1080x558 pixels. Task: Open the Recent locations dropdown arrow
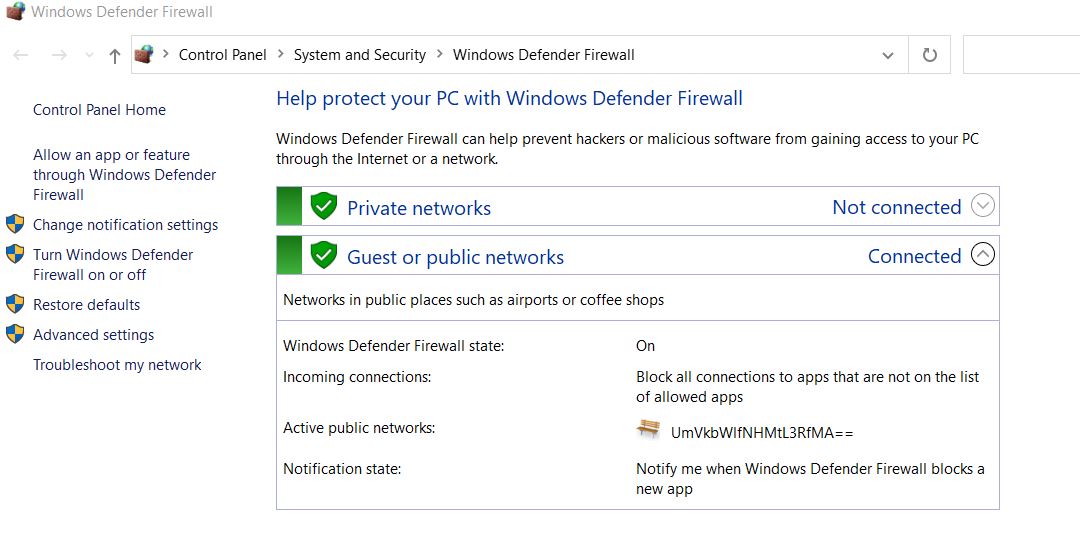point(89,55)
